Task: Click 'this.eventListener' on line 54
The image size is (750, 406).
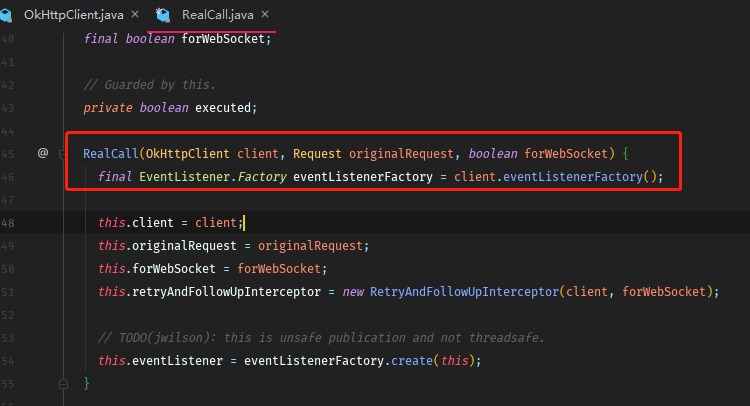Action: click(x=160, y=361)
